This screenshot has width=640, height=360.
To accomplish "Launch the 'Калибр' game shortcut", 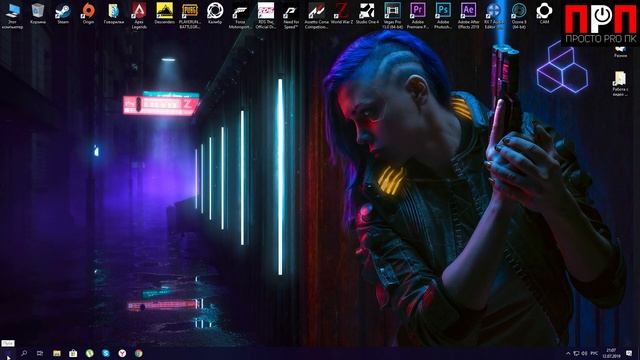I will tap(215, 13).
